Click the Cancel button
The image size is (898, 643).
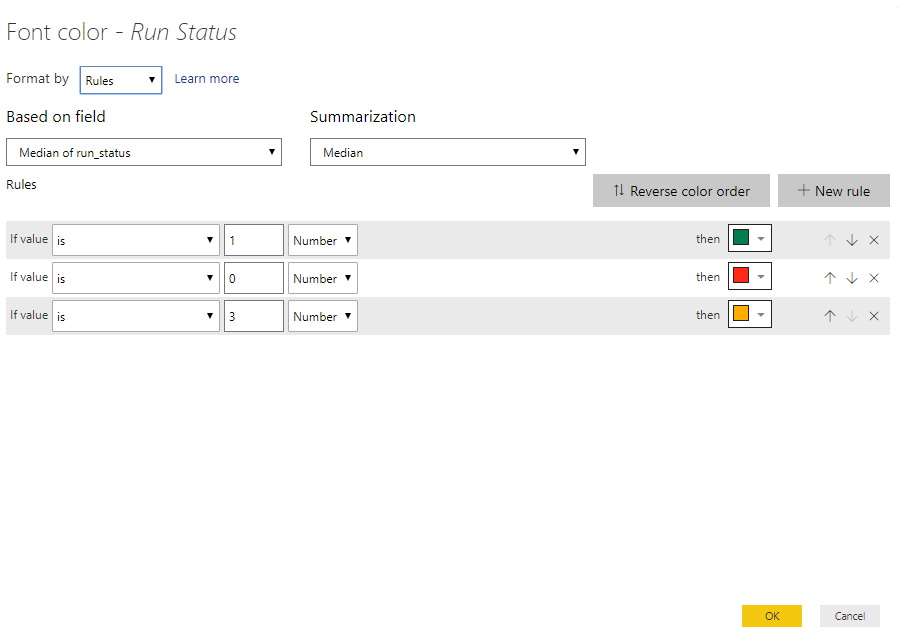pyautogui.click(x=850, y=616)
